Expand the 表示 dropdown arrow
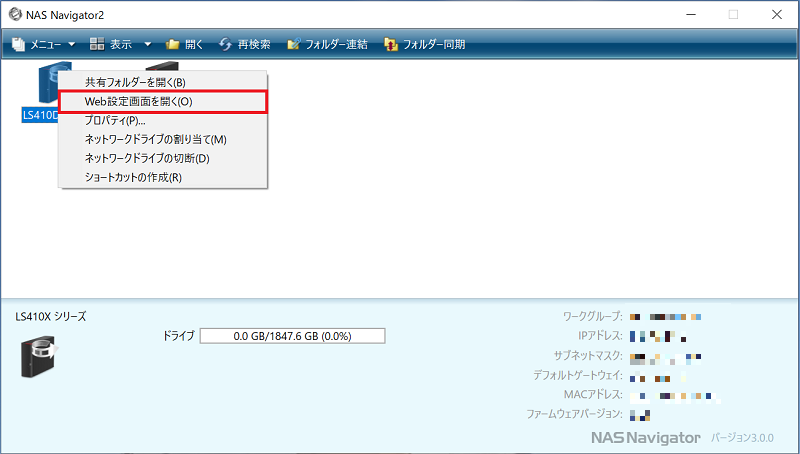 pyautogui.click(x=147, y=44)
